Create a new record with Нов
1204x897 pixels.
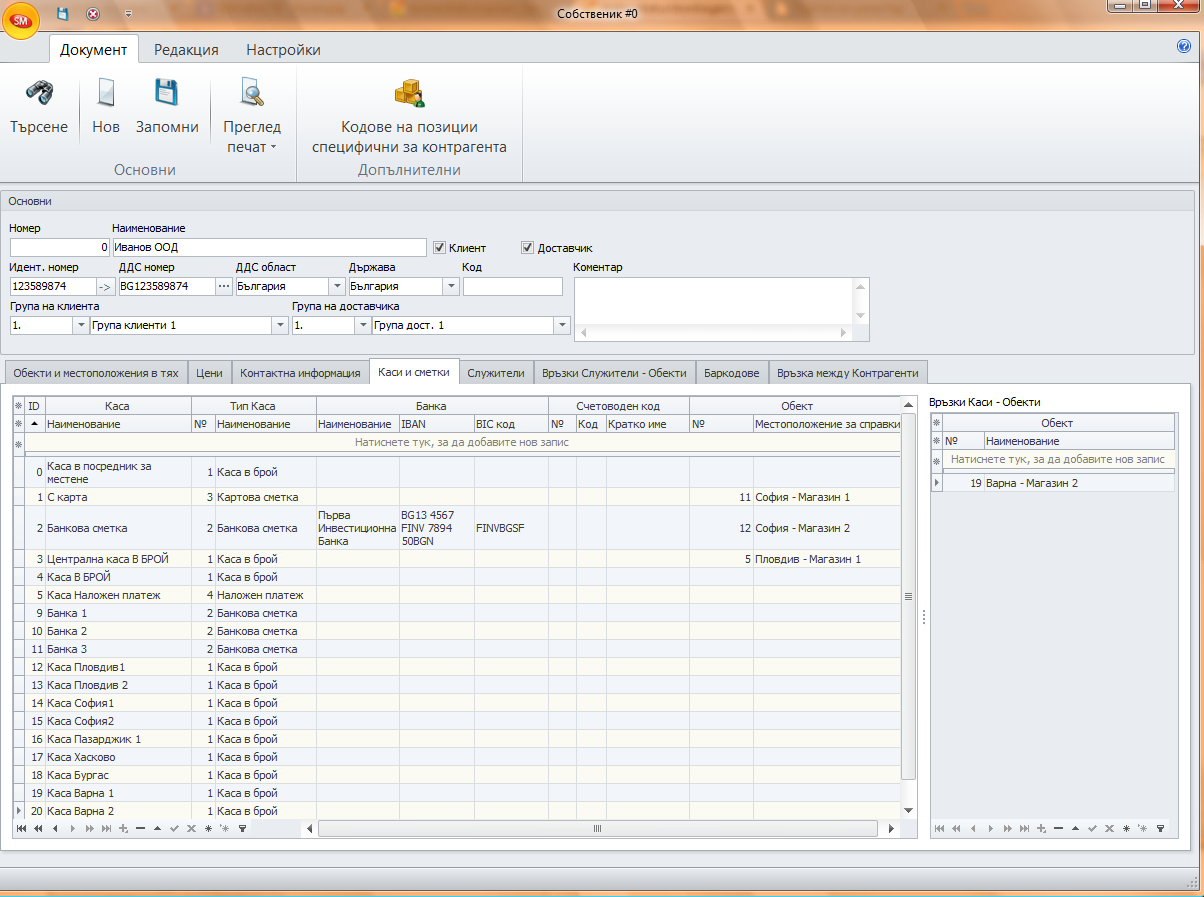tap(106, 107)
